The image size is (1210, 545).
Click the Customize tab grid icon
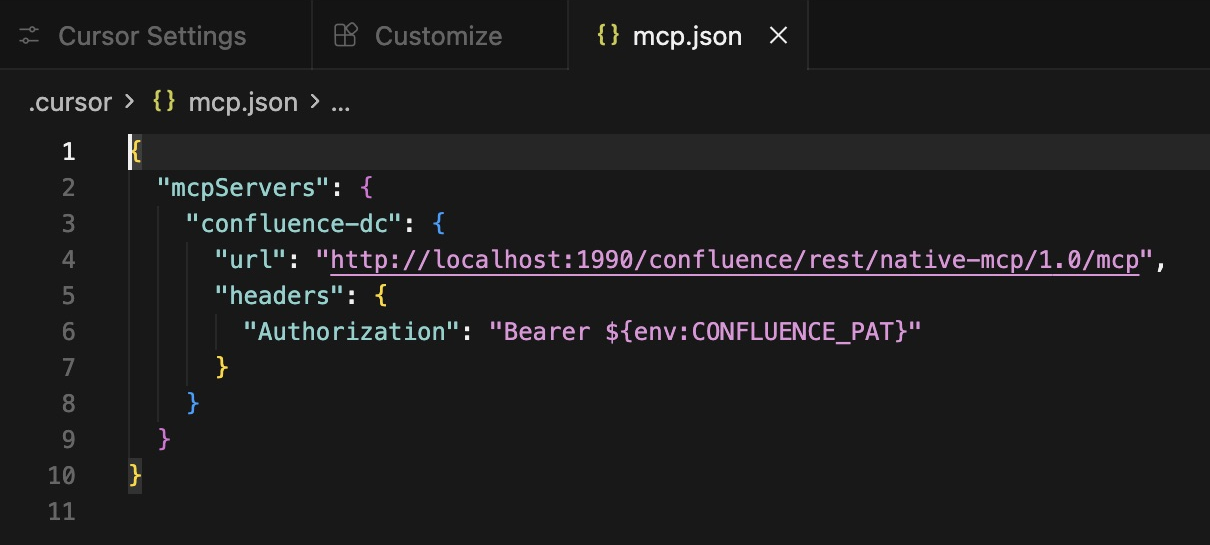point(345,36)
